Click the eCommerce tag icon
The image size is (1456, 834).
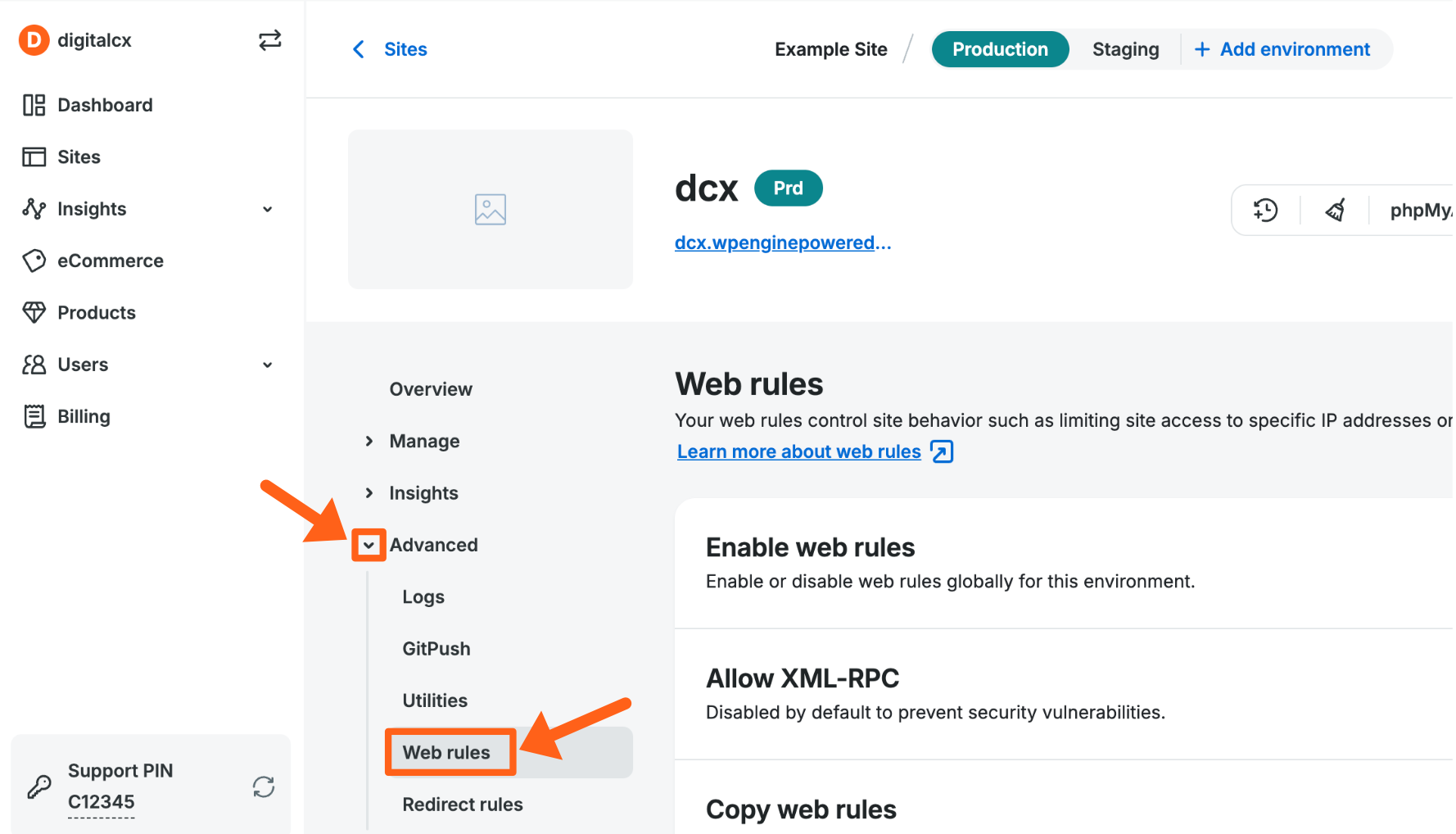[34, 261]
